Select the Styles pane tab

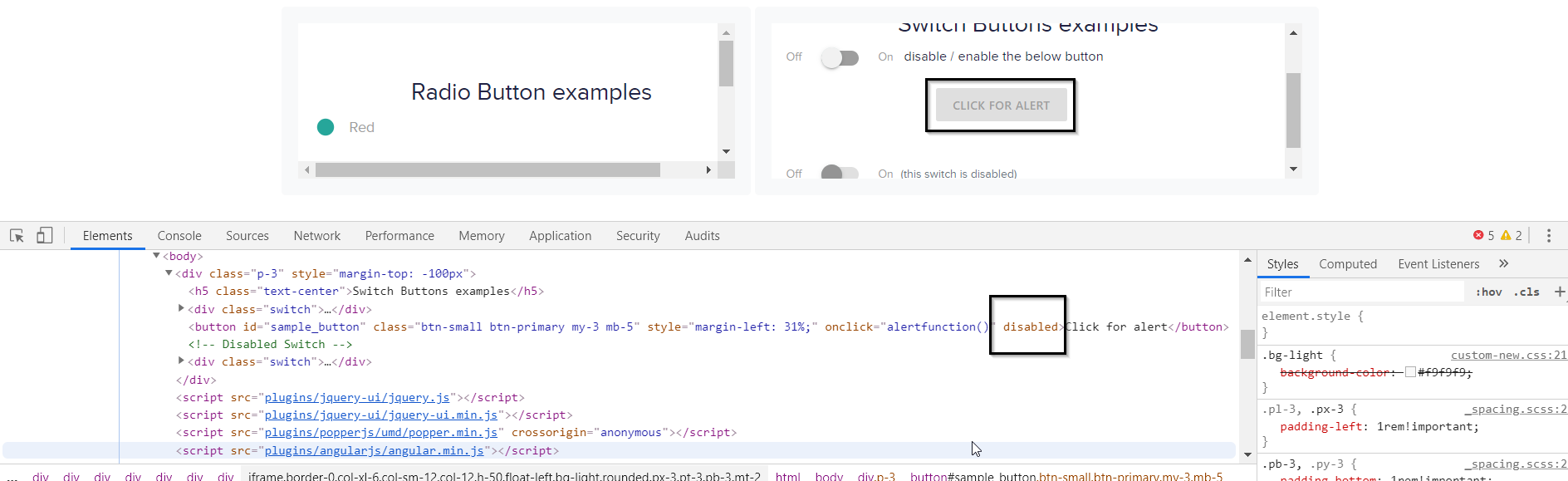click(1283, 264)
